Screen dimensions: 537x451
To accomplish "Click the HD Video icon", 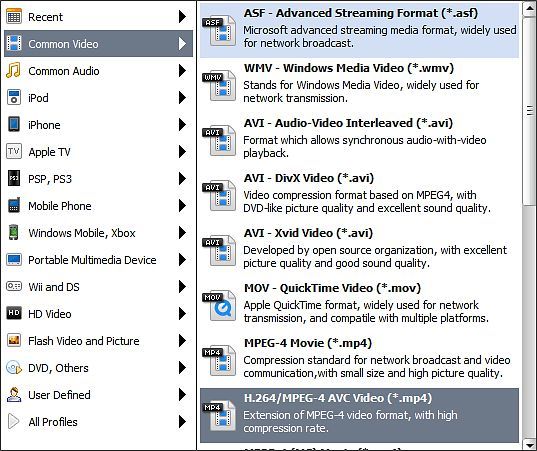I will coord(14,313).
